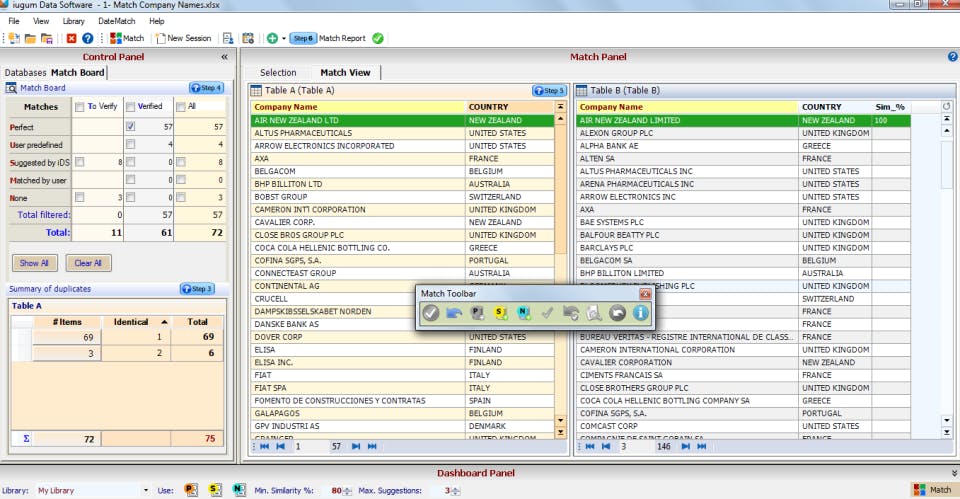This screenshot has height=499, width=960.
Task: Uncheck the Perfect matches Verified checkbox
Action: coord(130,127)
